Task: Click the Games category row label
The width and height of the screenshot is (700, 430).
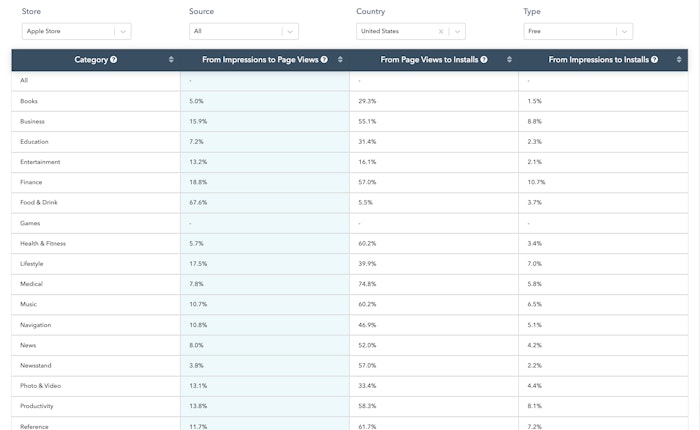Action: pyautogui.click(x=31, y=223)
